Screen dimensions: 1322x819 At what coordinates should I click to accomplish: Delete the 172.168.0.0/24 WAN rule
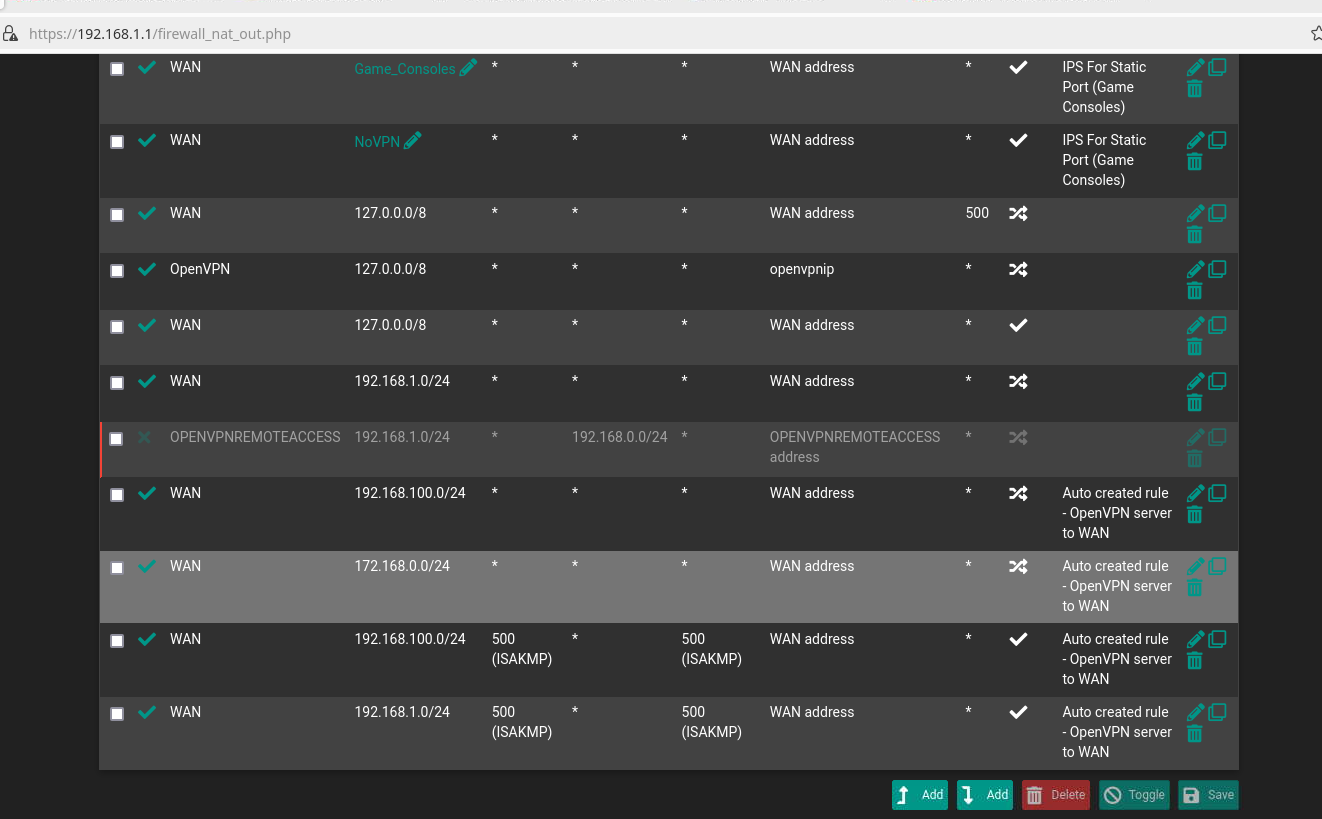point(1194,588)
